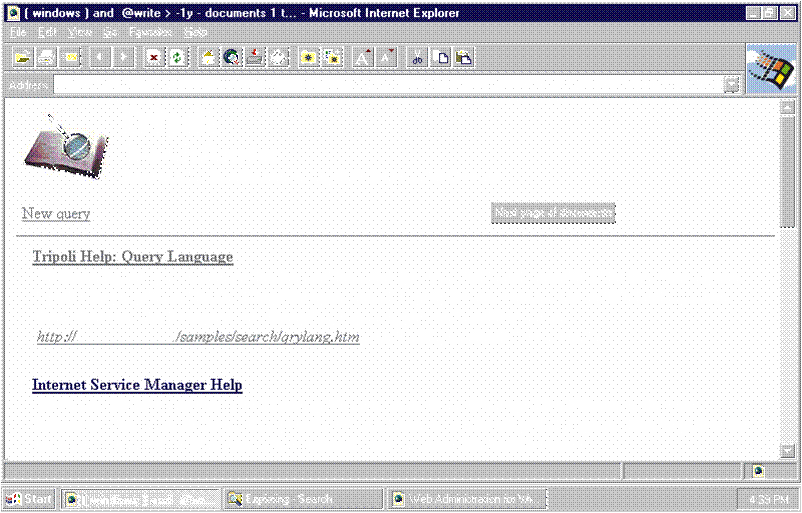Click the Copy toolbar icon
The height and width of the screenshot is (513, 802).
pos(440,57)
